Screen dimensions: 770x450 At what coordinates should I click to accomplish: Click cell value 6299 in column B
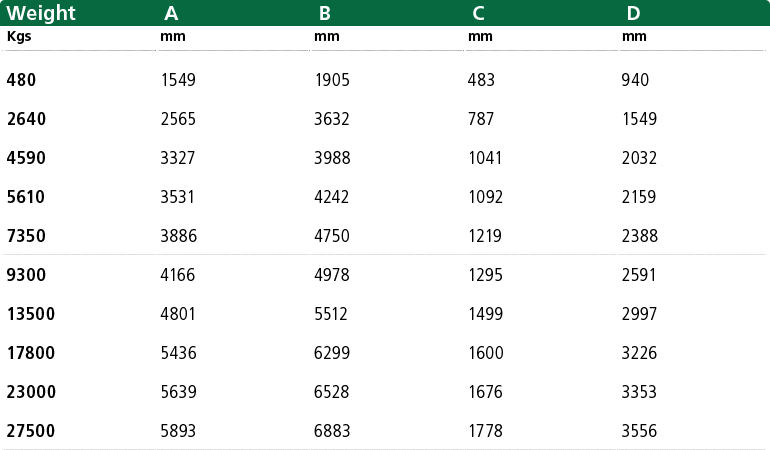tap(332, 353)
